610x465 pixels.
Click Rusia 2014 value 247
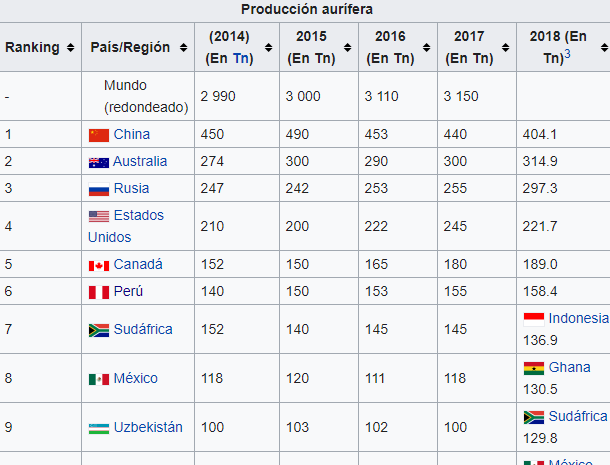click(212, 188)
